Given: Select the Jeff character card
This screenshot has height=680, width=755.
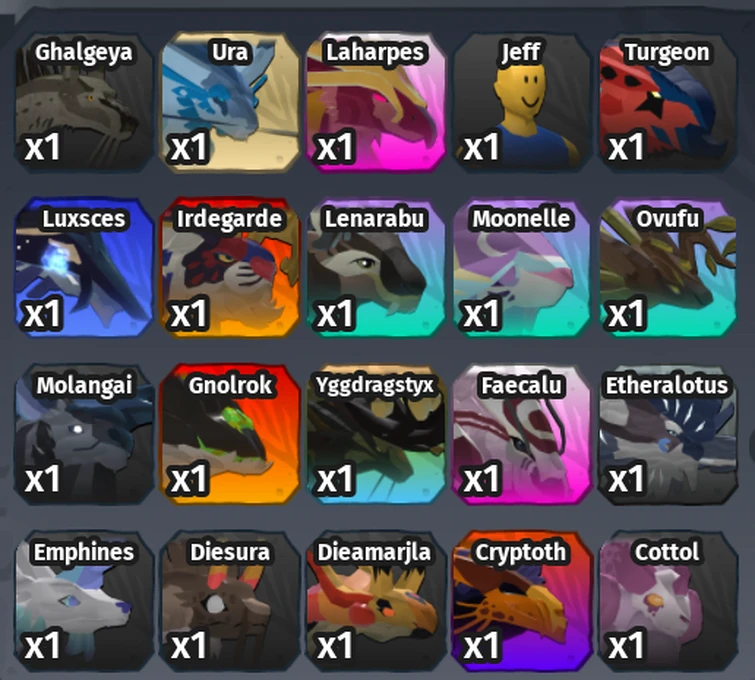Looking at the screenshot, I should point(522,102).
